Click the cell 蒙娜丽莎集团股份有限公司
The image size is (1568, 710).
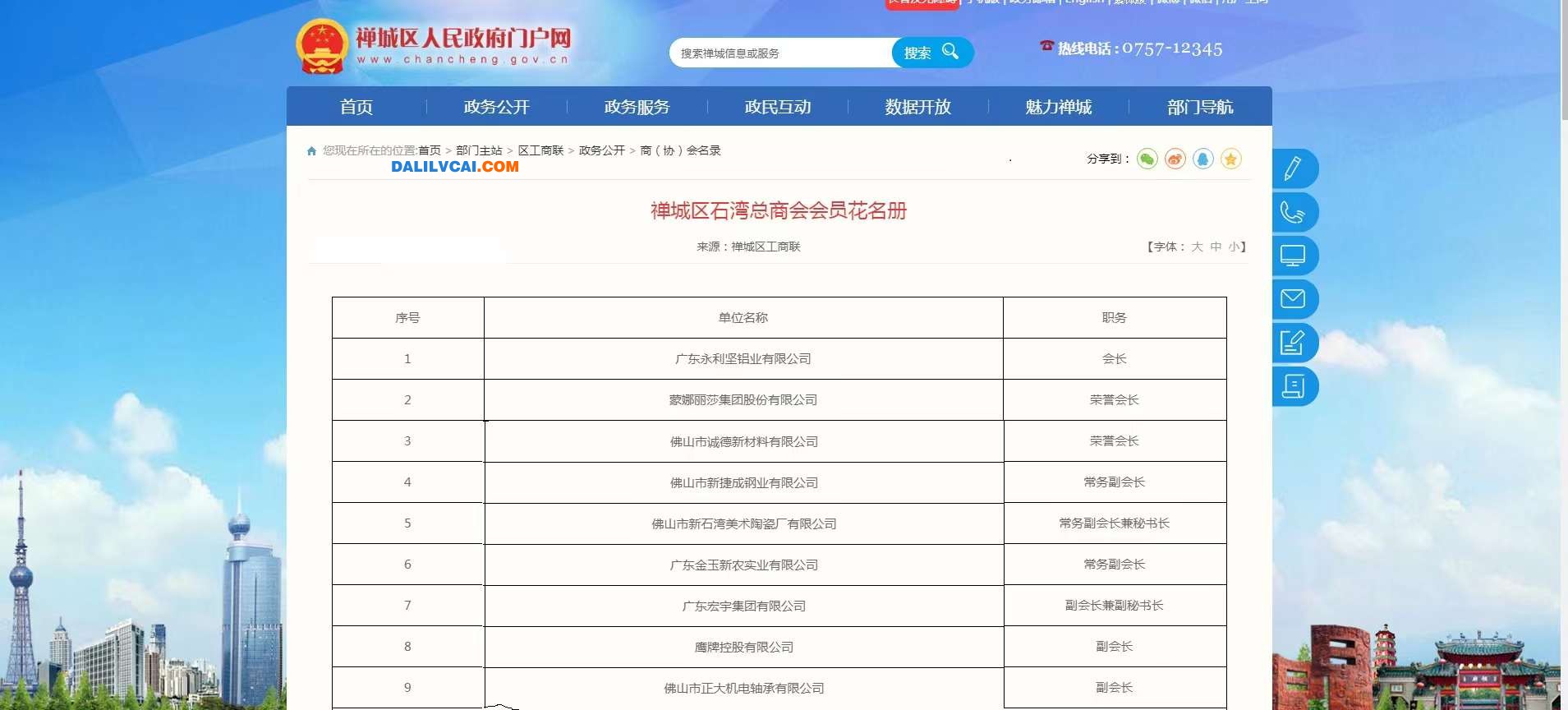[x=743, y=400]
